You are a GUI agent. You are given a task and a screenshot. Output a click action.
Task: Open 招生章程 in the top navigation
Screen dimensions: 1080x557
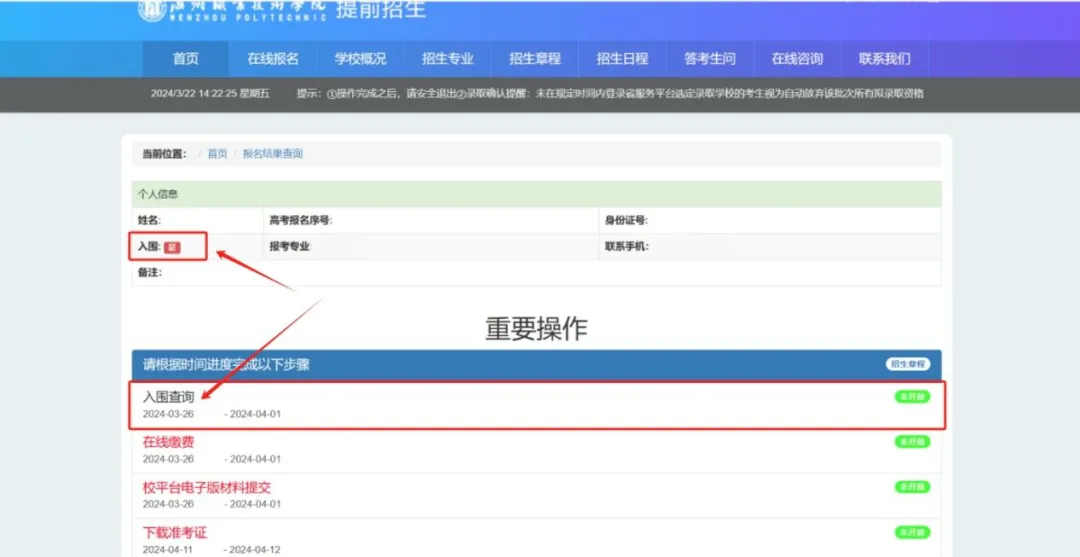[535, 59]
